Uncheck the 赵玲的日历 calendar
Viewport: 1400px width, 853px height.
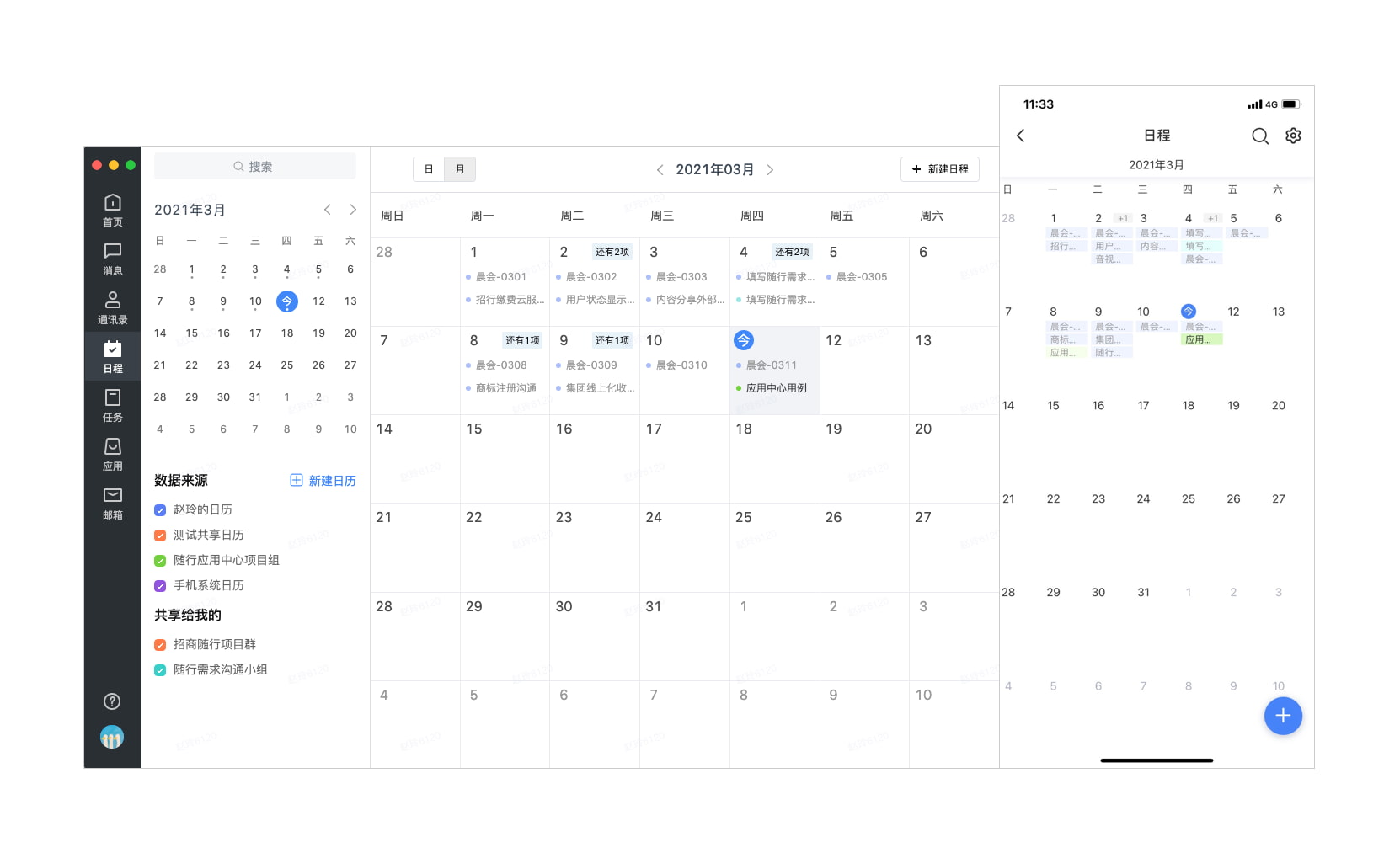pos(160,509)
